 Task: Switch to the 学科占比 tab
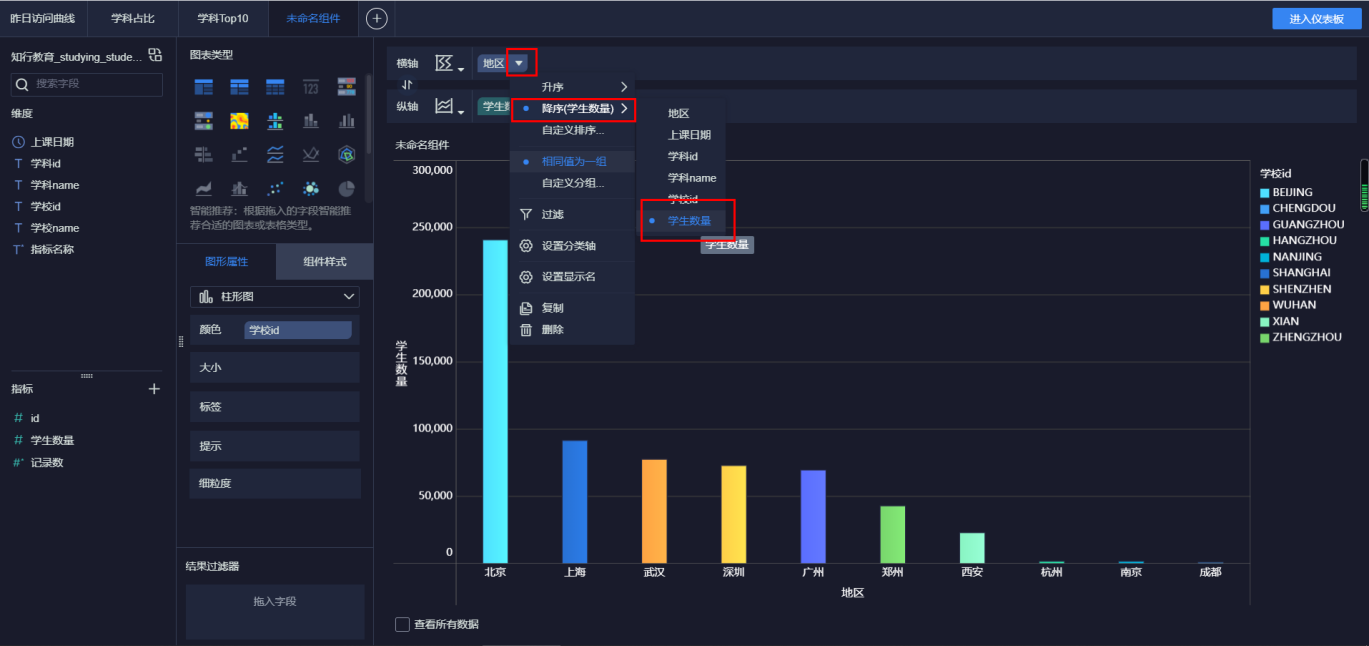(132, 18)
